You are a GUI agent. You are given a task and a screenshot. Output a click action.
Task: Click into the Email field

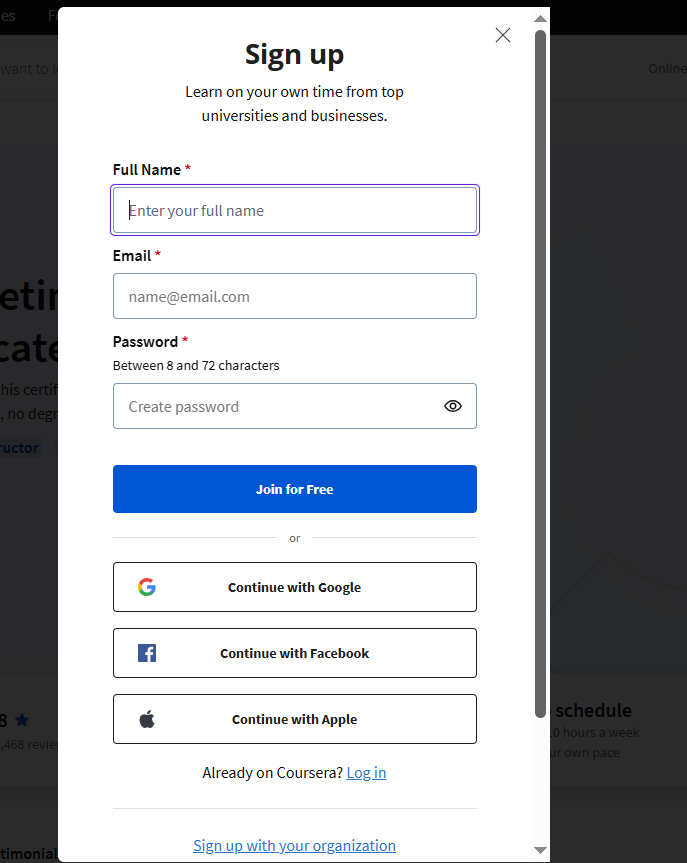(295, 297)
